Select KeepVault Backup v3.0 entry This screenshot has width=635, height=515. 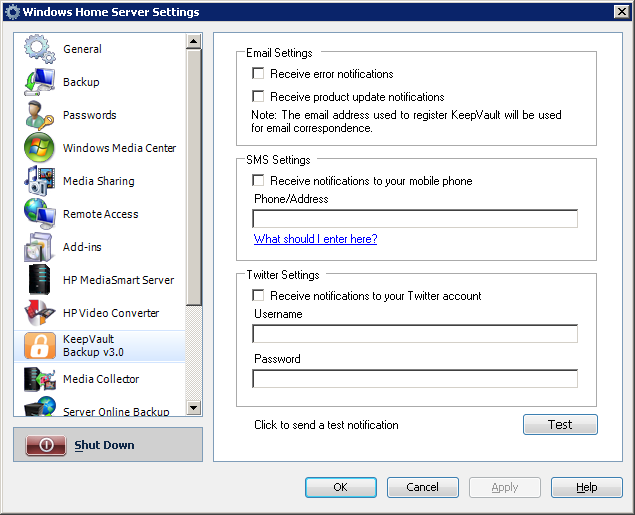pos(100,346)
